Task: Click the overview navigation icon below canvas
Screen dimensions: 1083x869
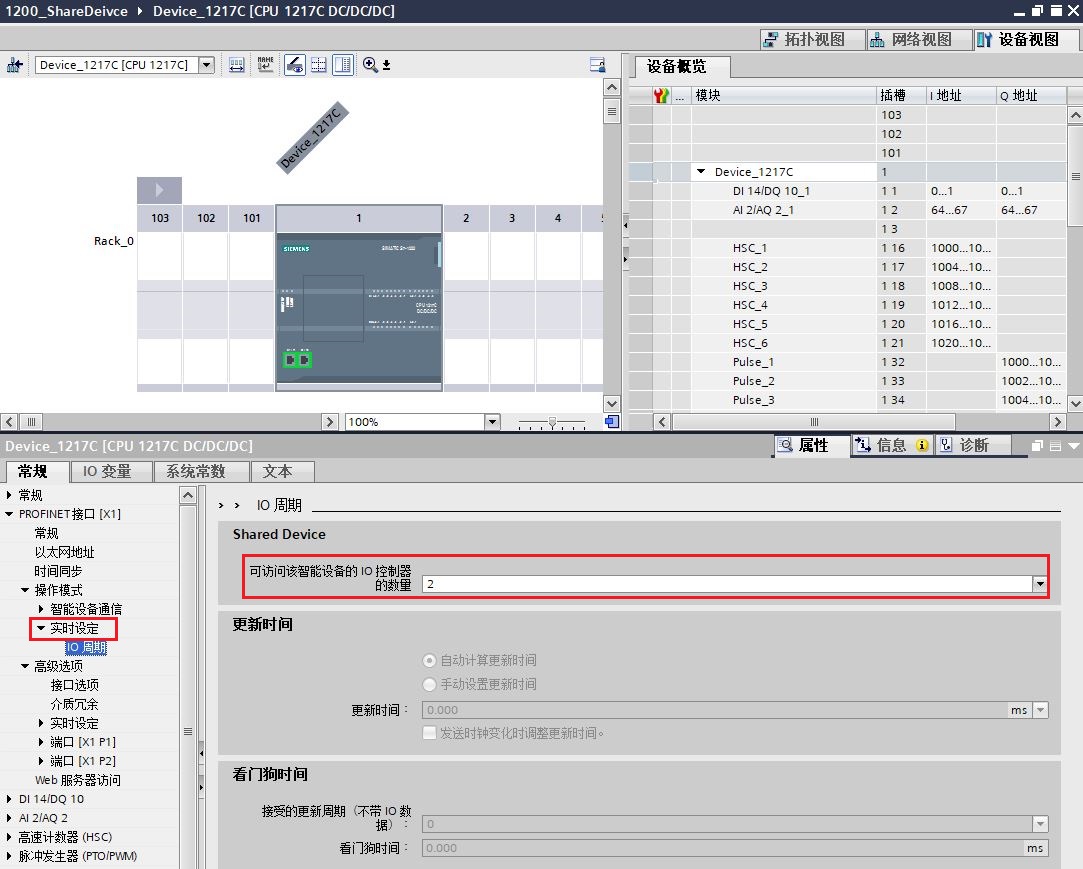Action: [x=611, y=421]
